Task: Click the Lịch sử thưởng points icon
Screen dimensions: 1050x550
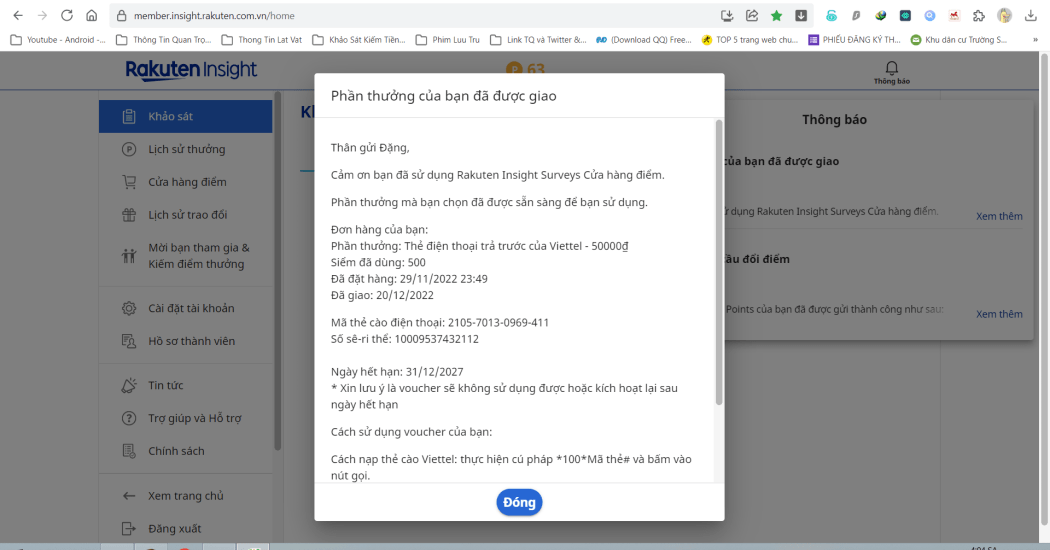Action: (129, 149)
